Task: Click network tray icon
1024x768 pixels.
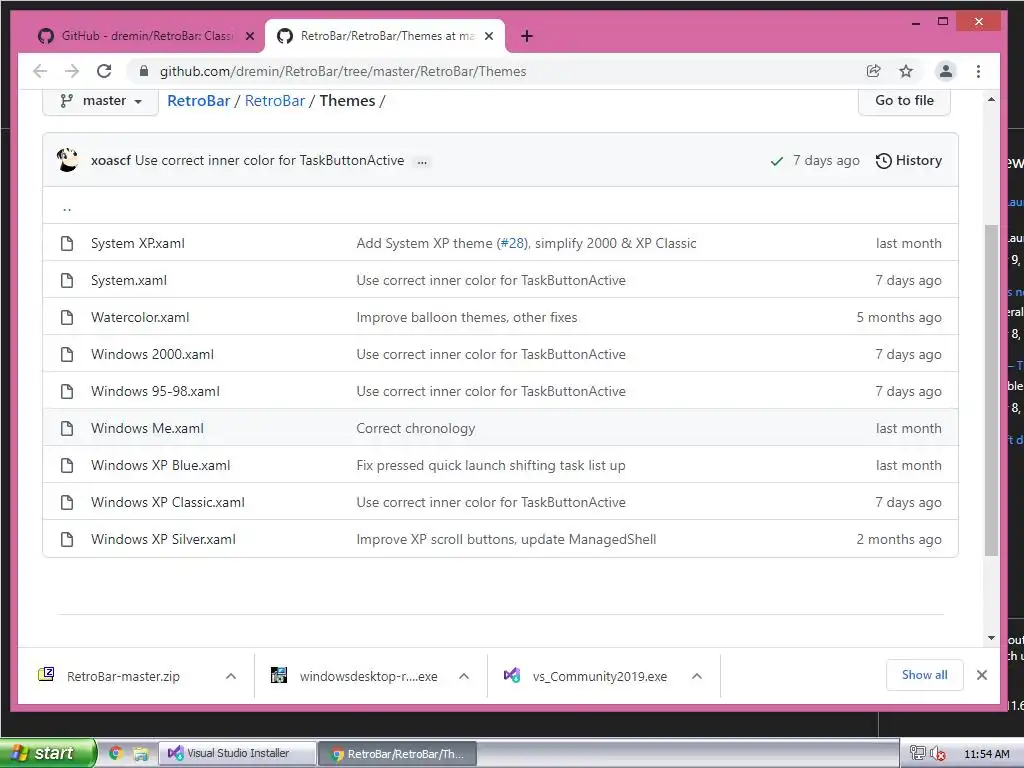Action: pos(918,754)
